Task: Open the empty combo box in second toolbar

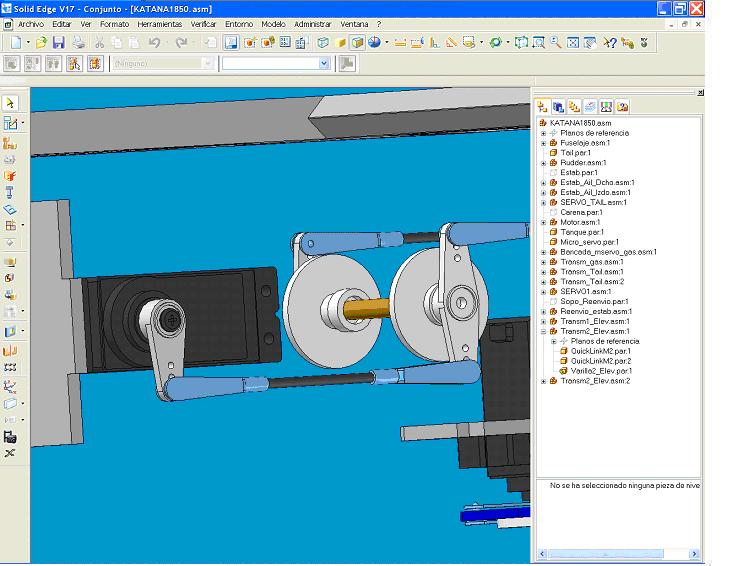Action: click(x=324, y=63)
